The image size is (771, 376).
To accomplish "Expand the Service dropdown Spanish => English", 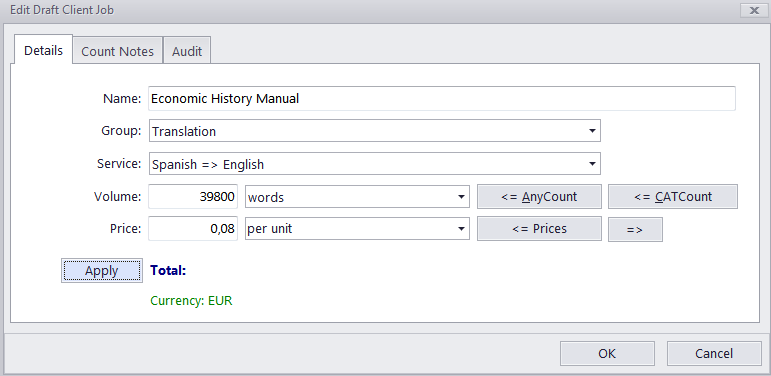I will [x=375, y=164].
